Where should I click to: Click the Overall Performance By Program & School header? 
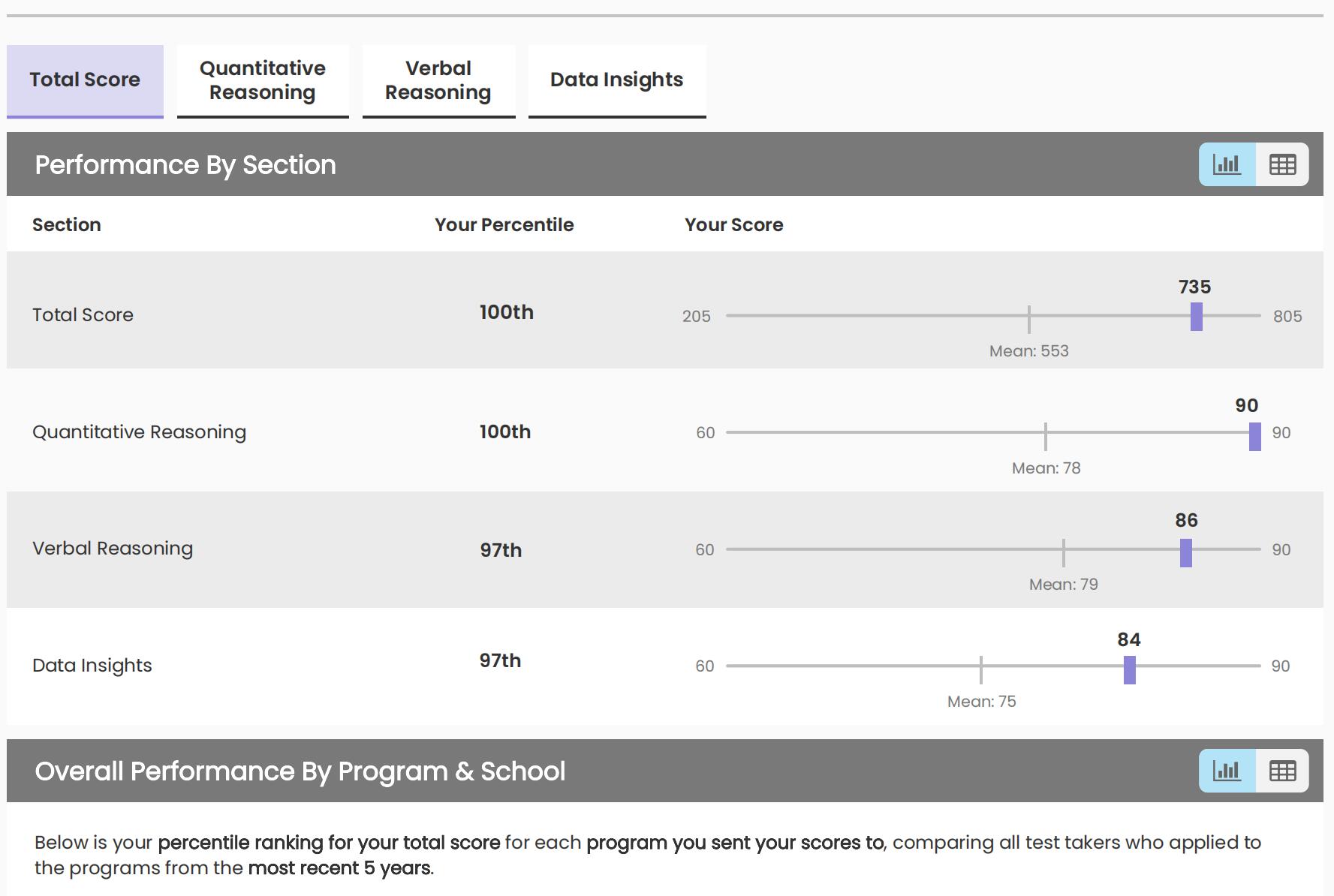tap(300, 771)
